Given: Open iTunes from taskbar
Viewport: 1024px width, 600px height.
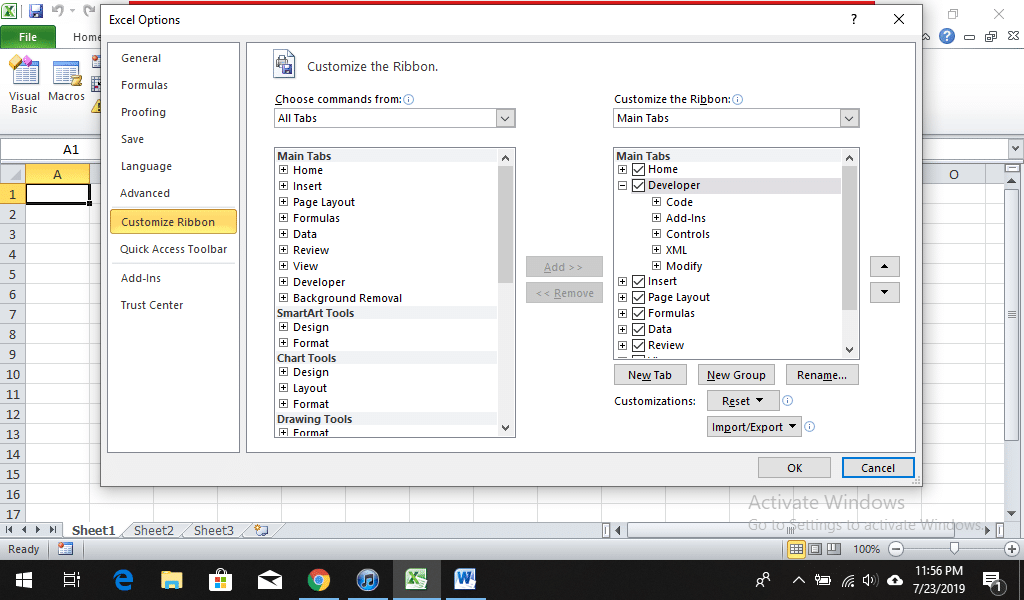Looking at the screenshot, I should (x=368, y=580).
